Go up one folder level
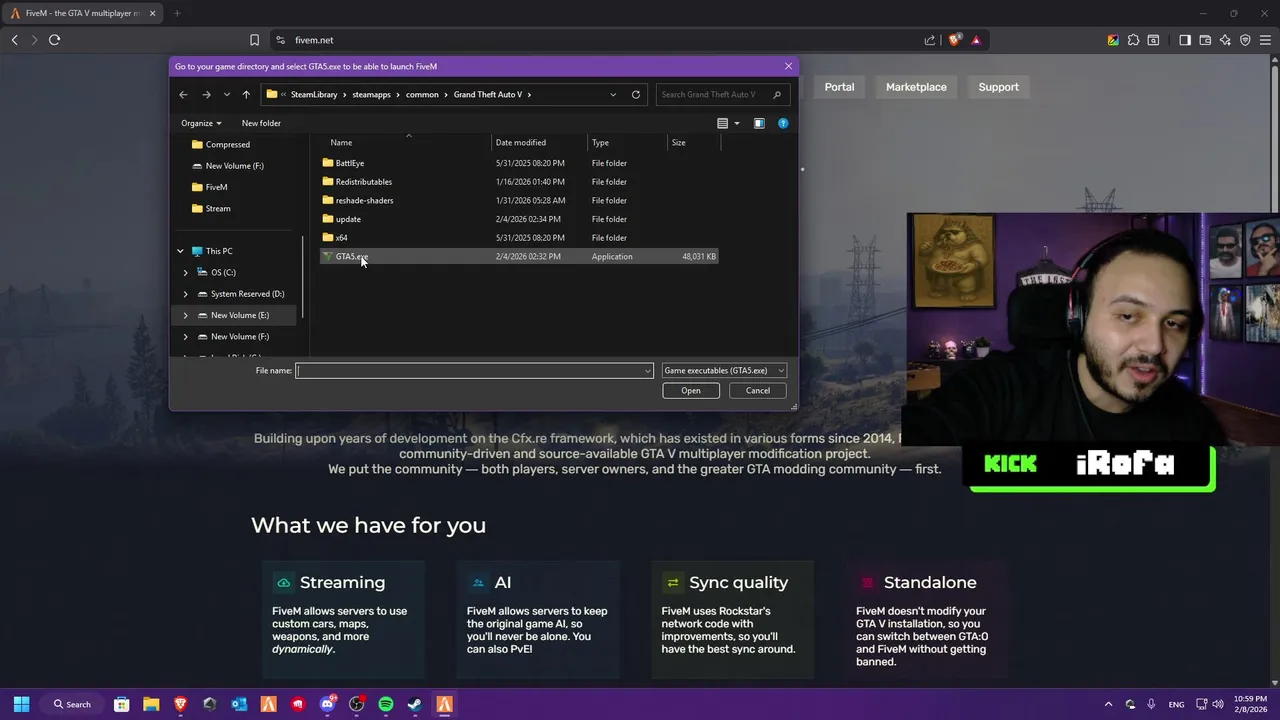Screen dimensions: 1280x720 [246, 94]
